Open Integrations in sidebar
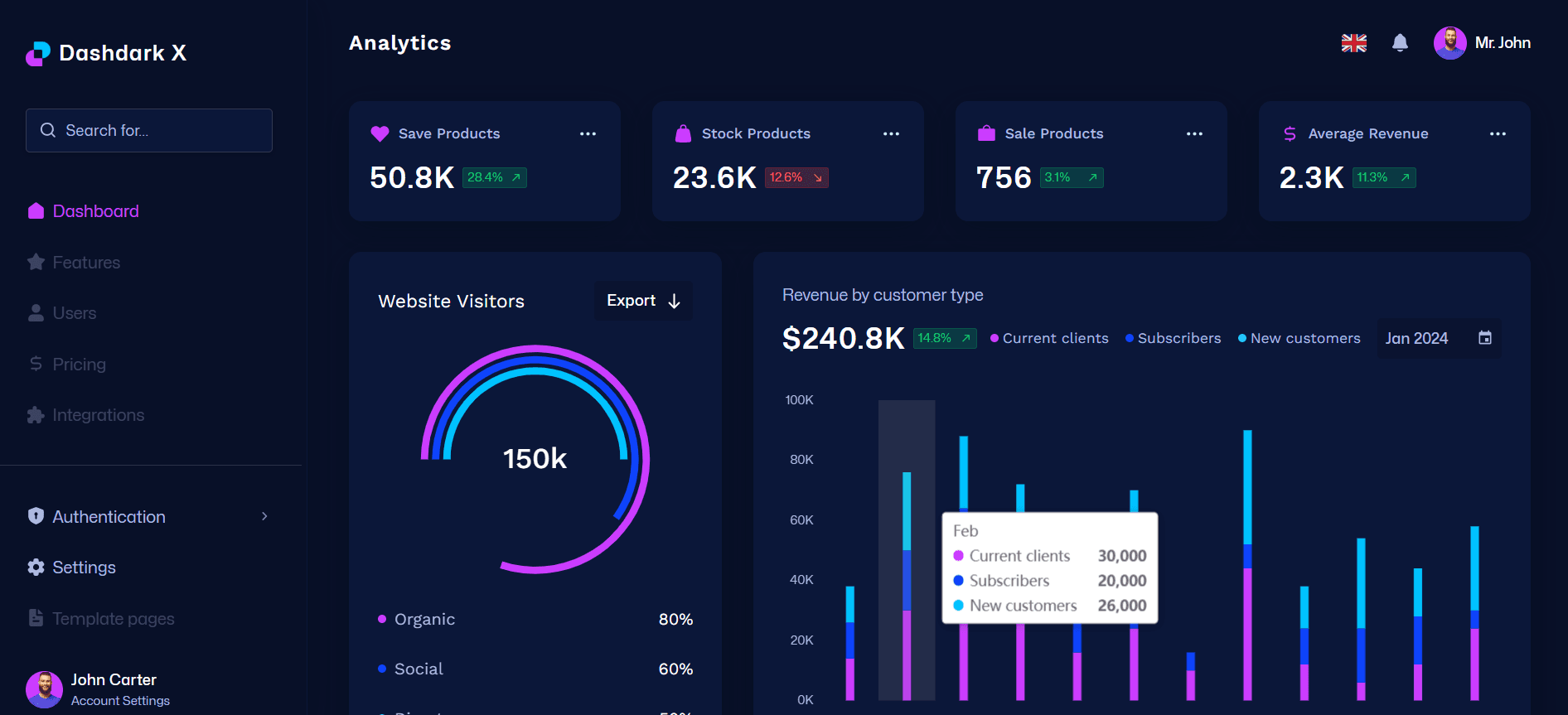This screenshot has height=715, width=1568. pyautogui.click(x=98, y=414)
